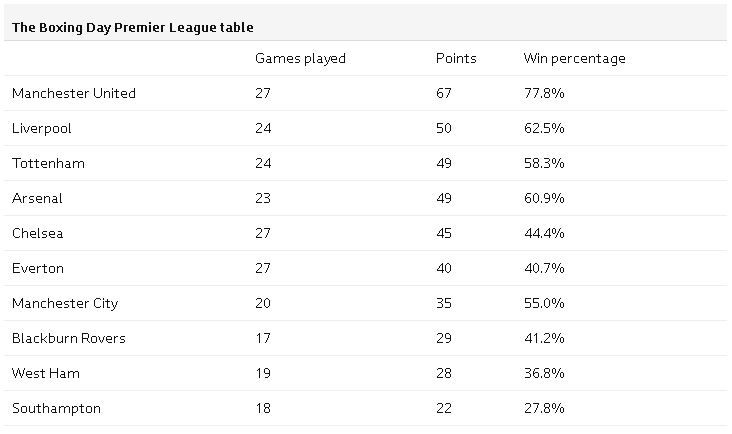
Task: Select the Points column header
Action: [456, 58]
